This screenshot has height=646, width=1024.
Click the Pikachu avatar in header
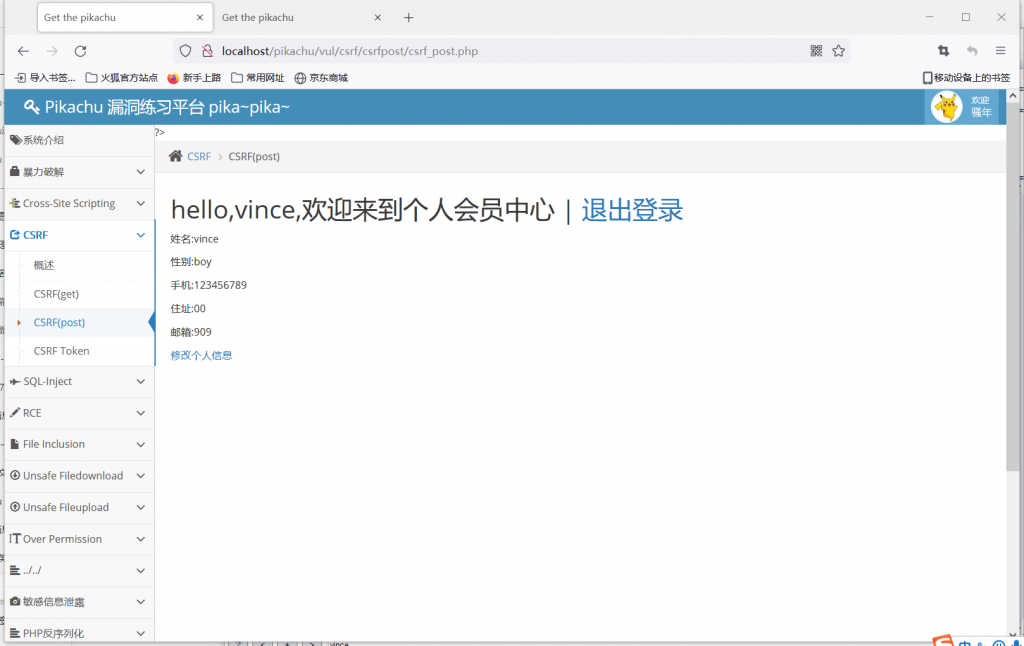coord(946,107)
